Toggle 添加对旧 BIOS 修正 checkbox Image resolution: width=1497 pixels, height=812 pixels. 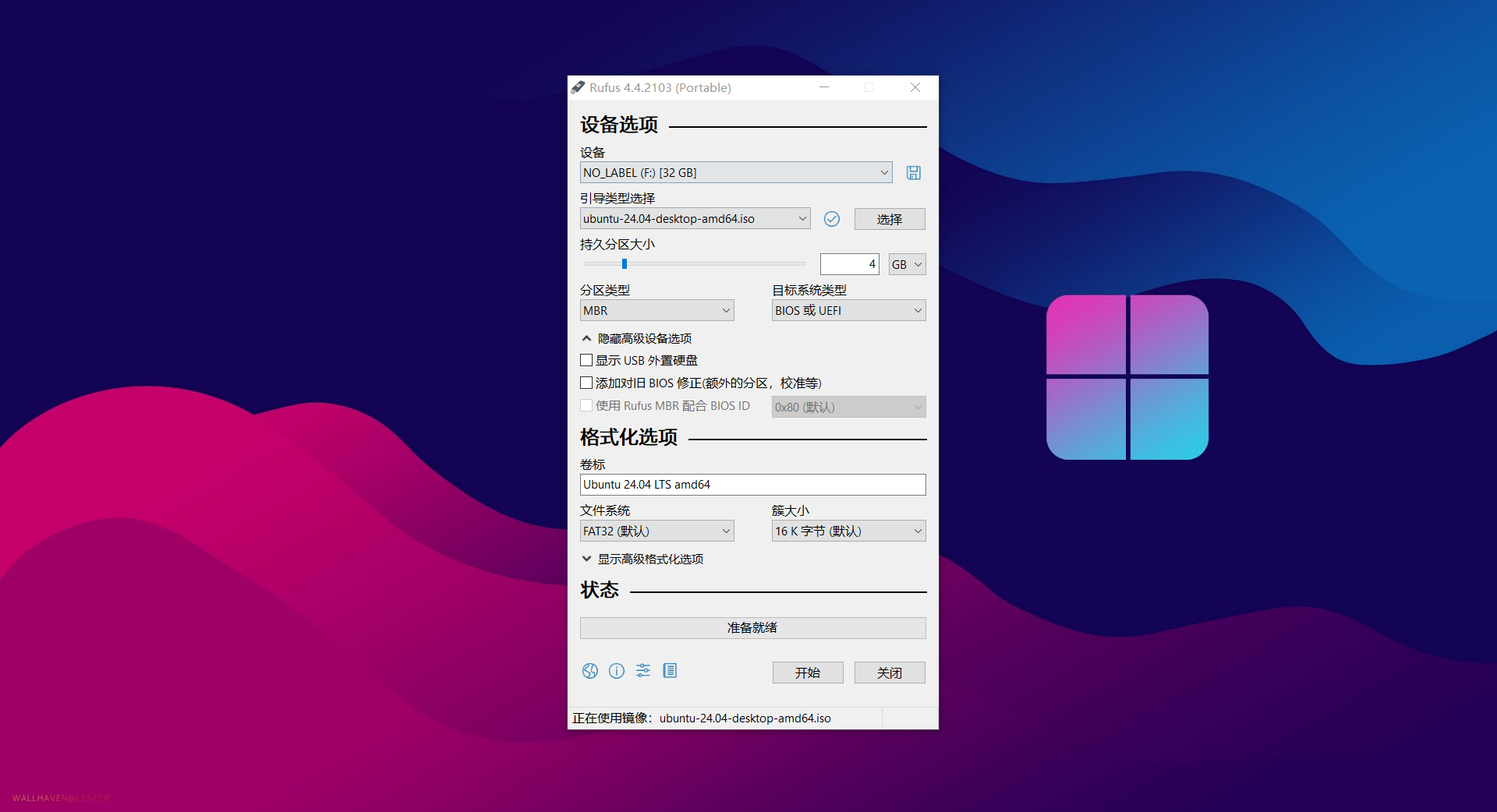coord(586,383)
